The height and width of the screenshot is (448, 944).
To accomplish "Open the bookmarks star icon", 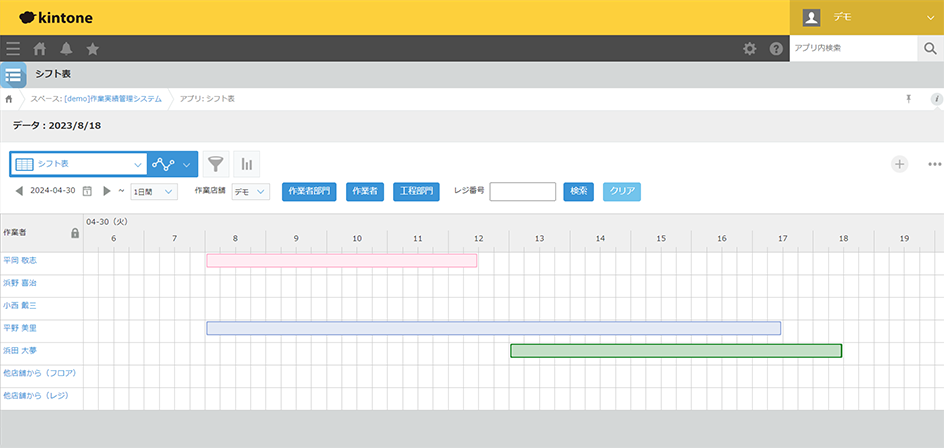I will (x=92, y=48).
